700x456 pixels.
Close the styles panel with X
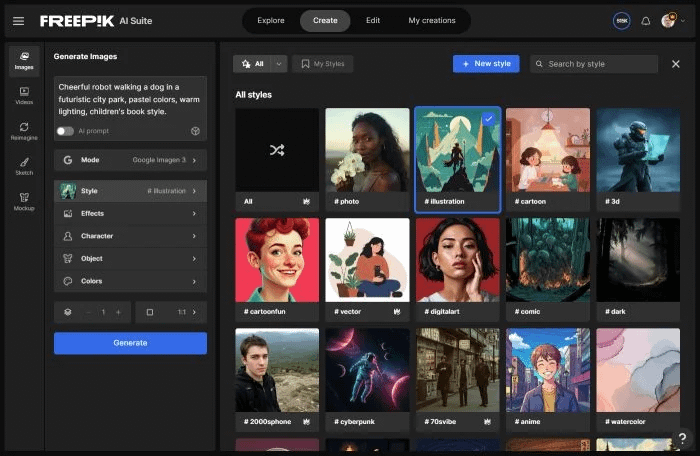pyautogui.click(x=676, y=64)
